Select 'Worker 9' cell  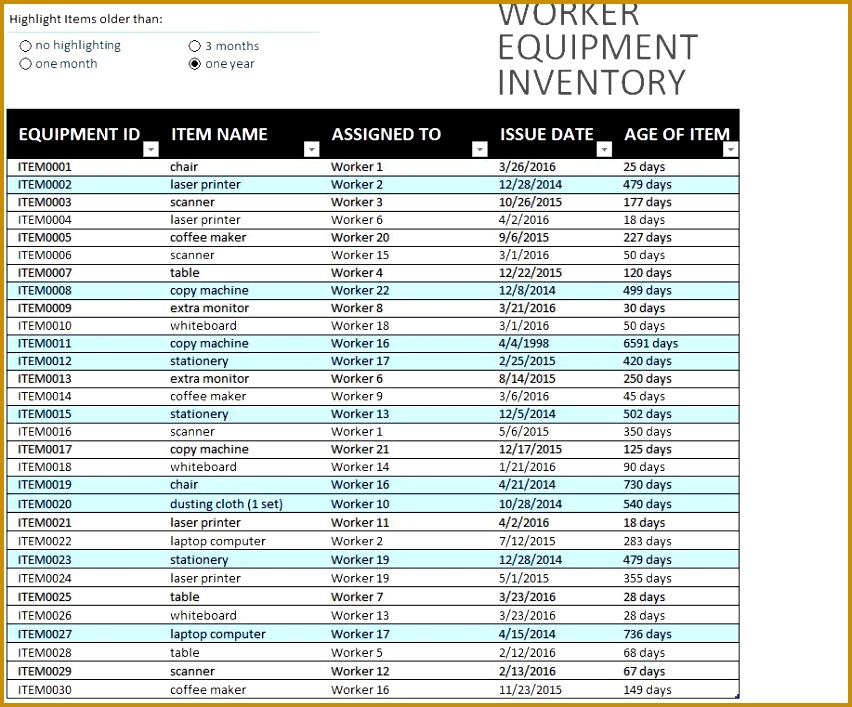pyautogui.click(x=357, y=397)
